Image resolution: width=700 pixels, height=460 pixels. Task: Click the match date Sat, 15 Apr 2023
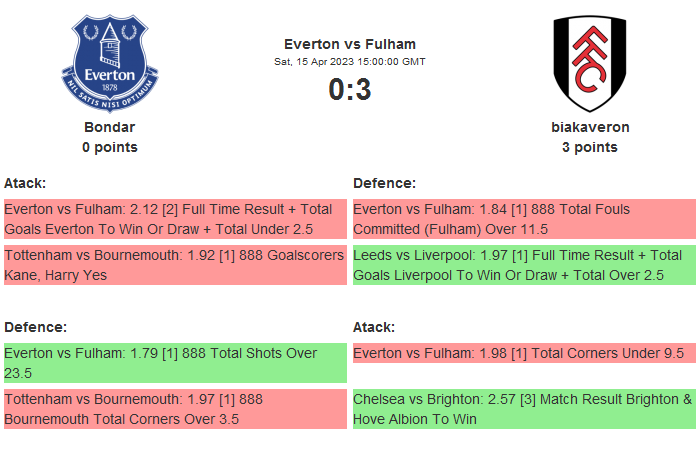(350, 62)
